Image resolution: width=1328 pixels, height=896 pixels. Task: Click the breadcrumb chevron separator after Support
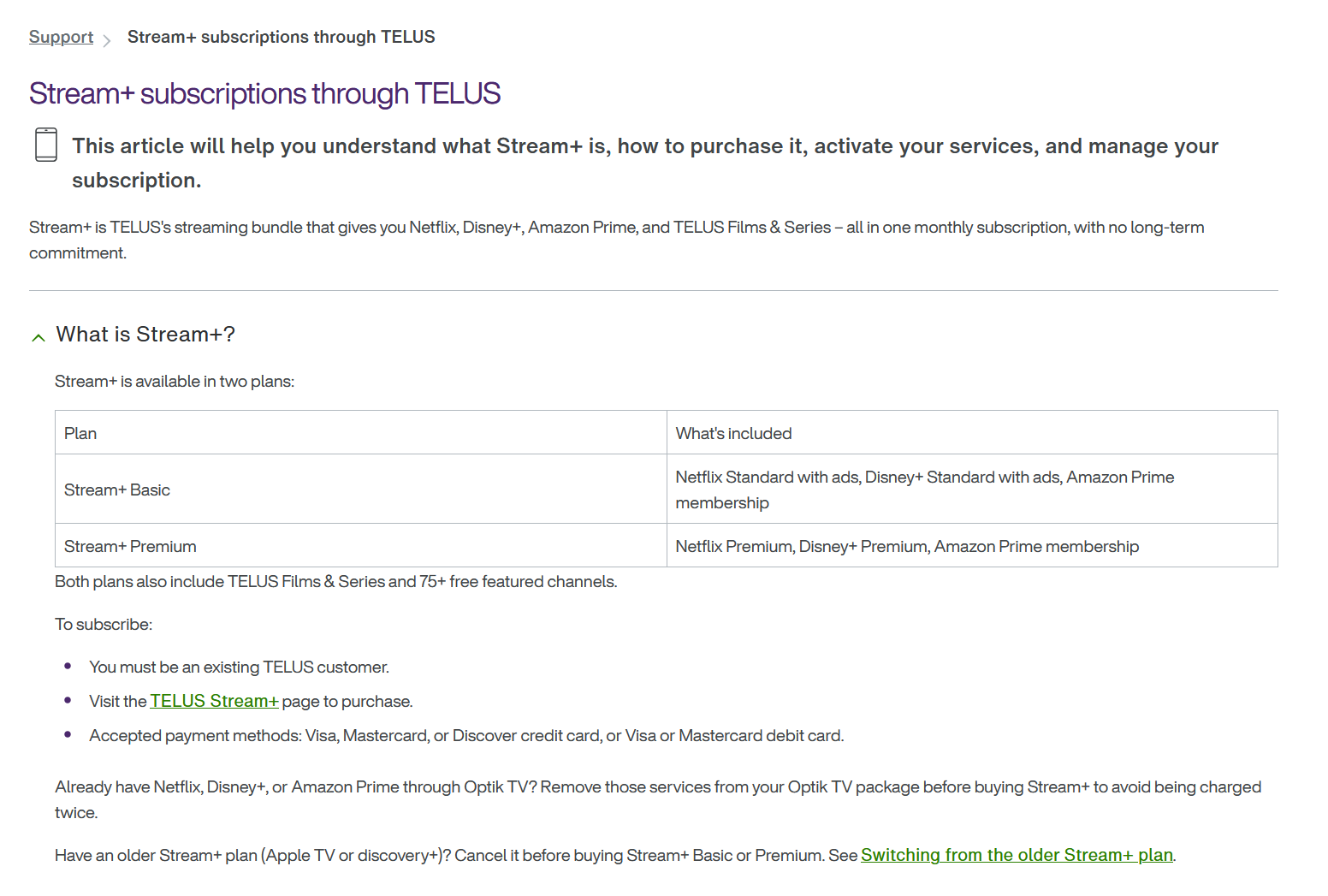107,40
